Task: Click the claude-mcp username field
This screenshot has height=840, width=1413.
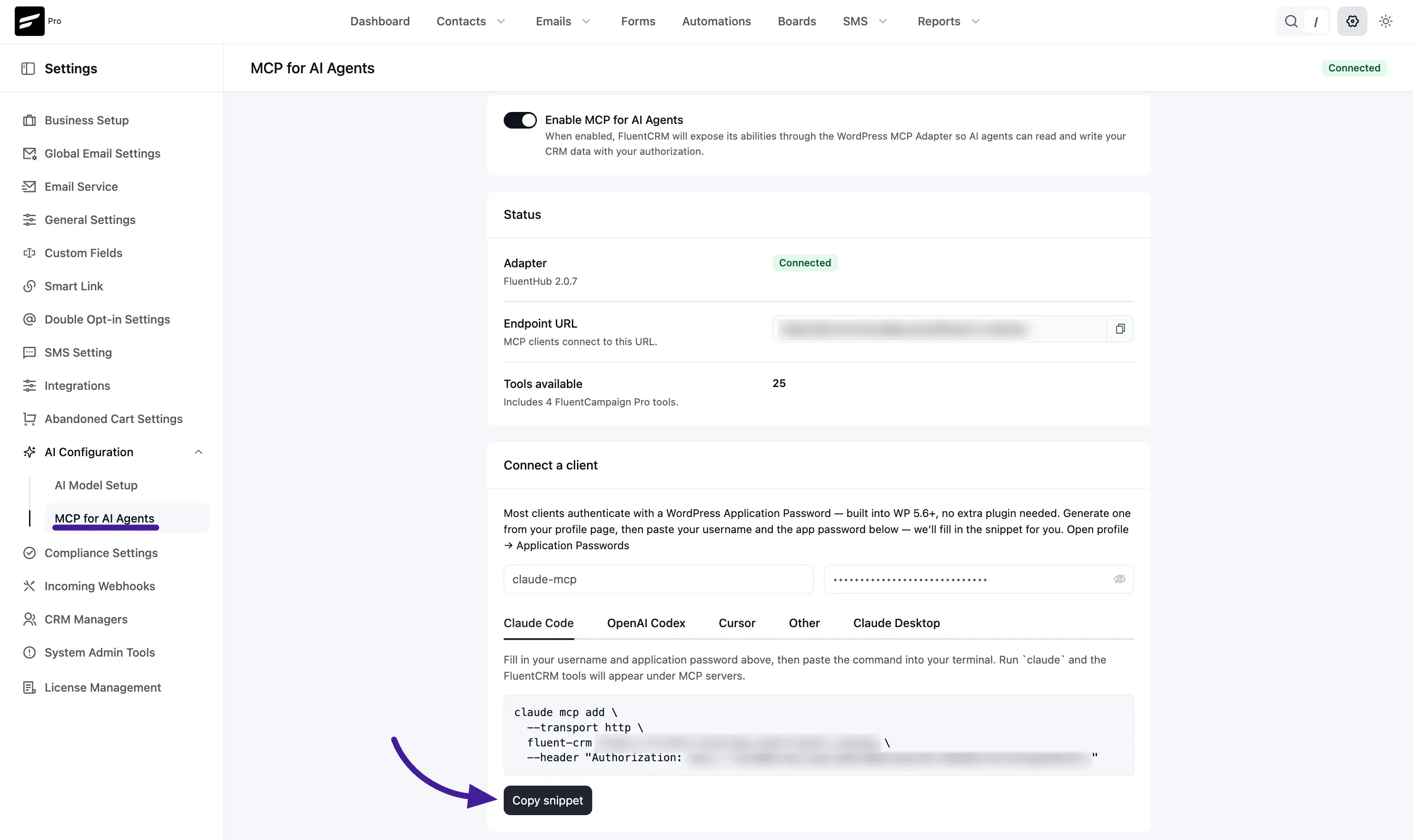Action: coord(659,579)
